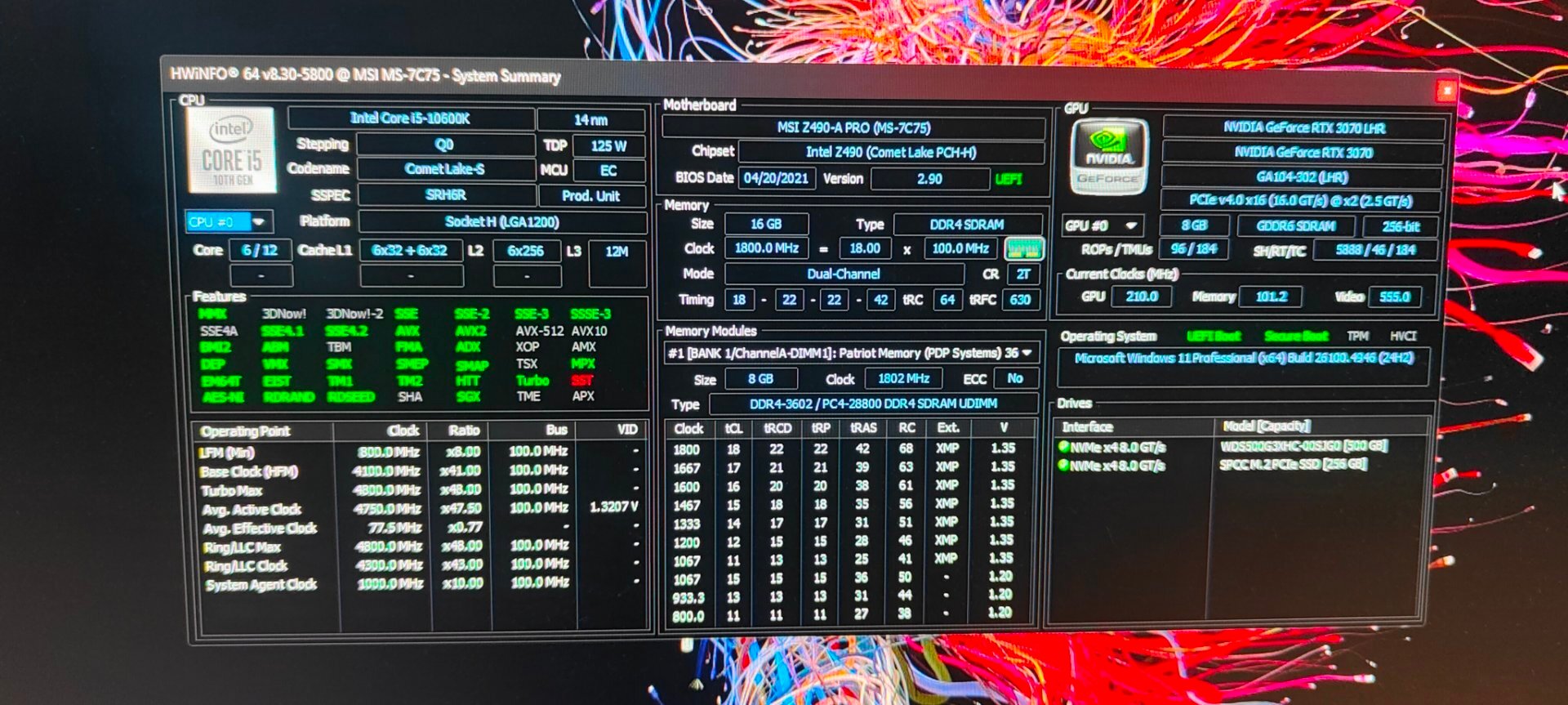Click the VID value 1.3207 V

613,507
